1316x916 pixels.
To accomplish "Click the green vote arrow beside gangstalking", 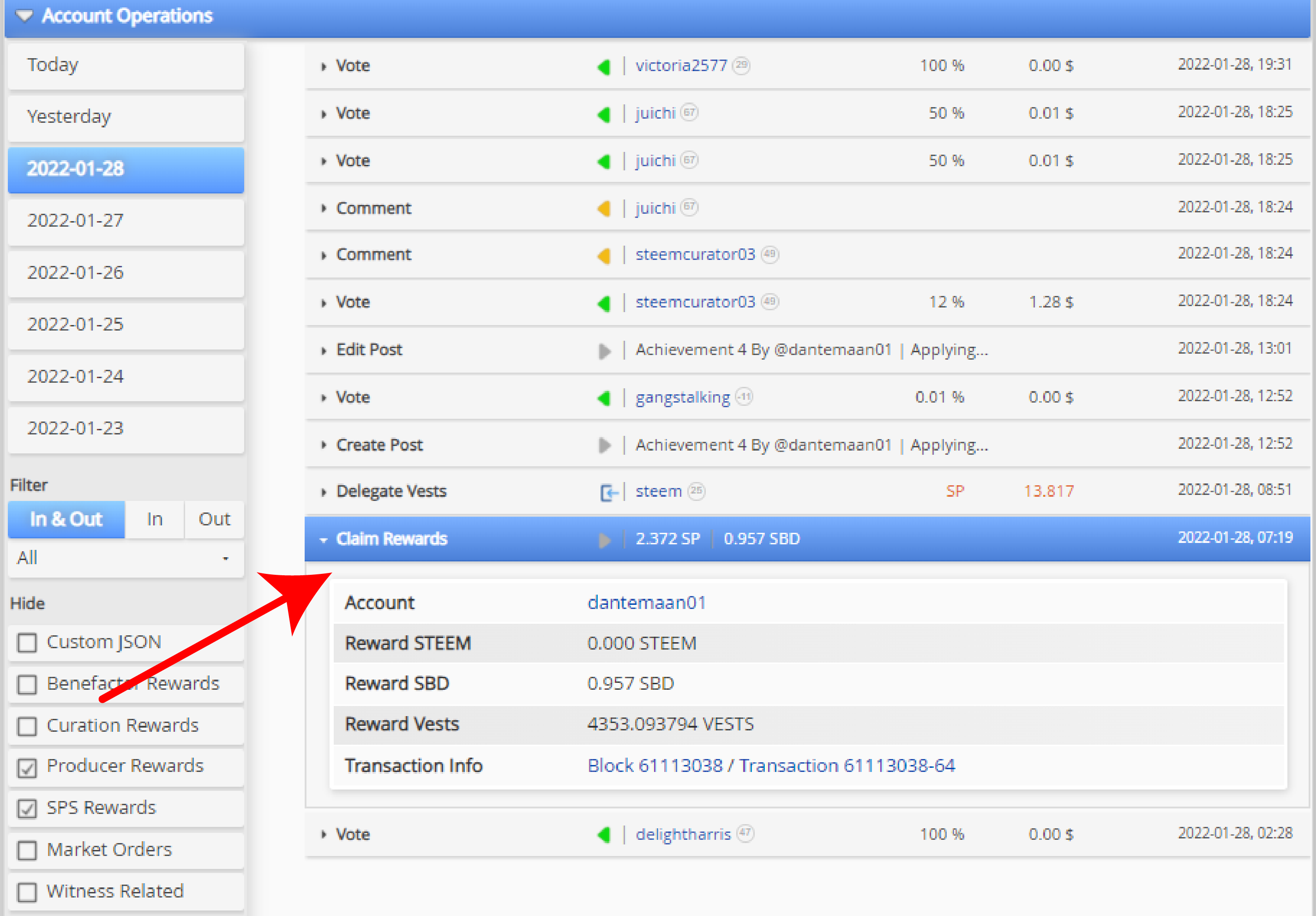I will [x=604, y=398].
